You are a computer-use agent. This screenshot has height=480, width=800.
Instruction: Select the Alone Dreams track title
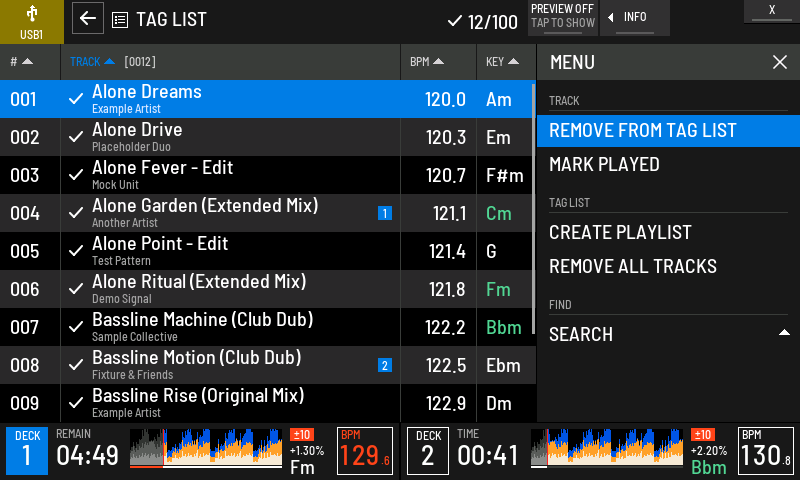pos(147,92)
